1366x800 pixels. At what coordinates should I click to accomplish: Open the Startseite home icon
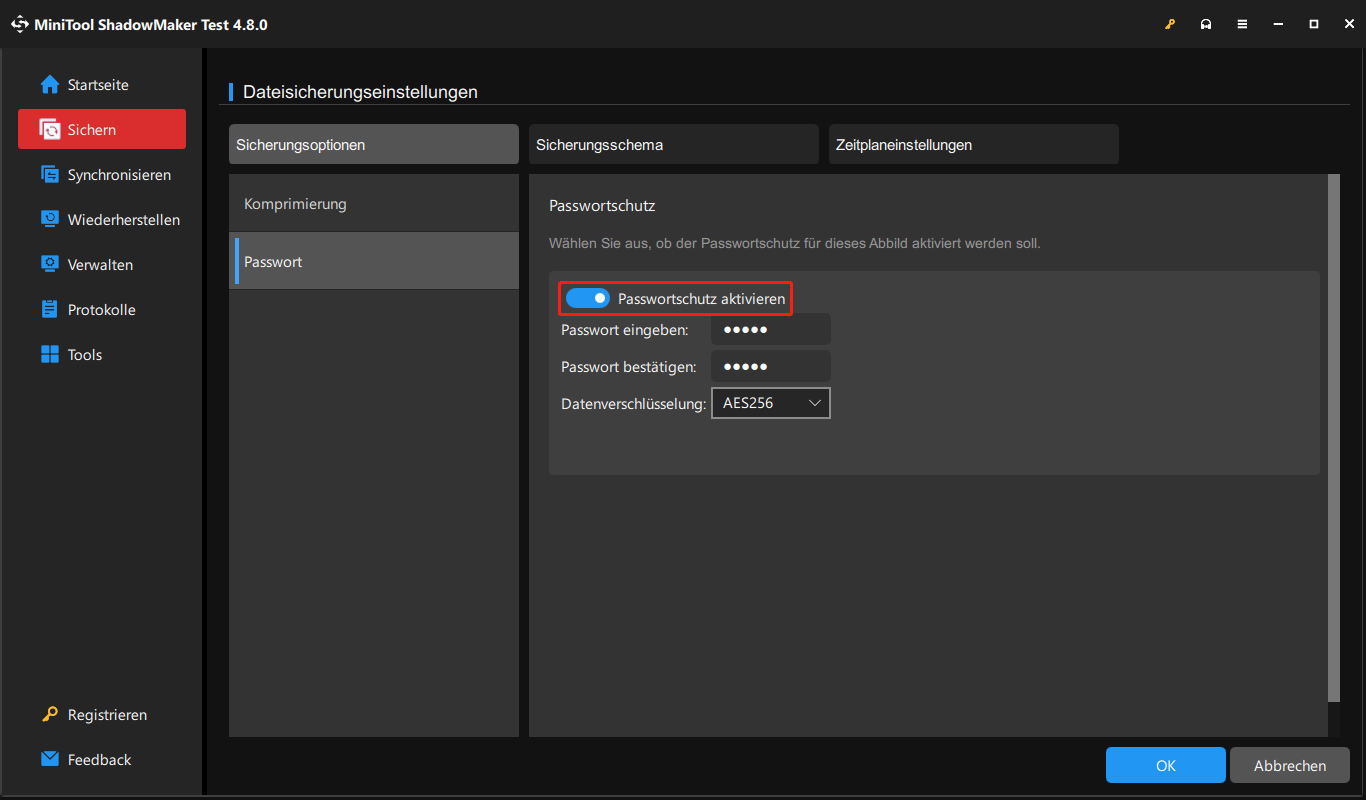pyautogui.click(x=50, y=84)
